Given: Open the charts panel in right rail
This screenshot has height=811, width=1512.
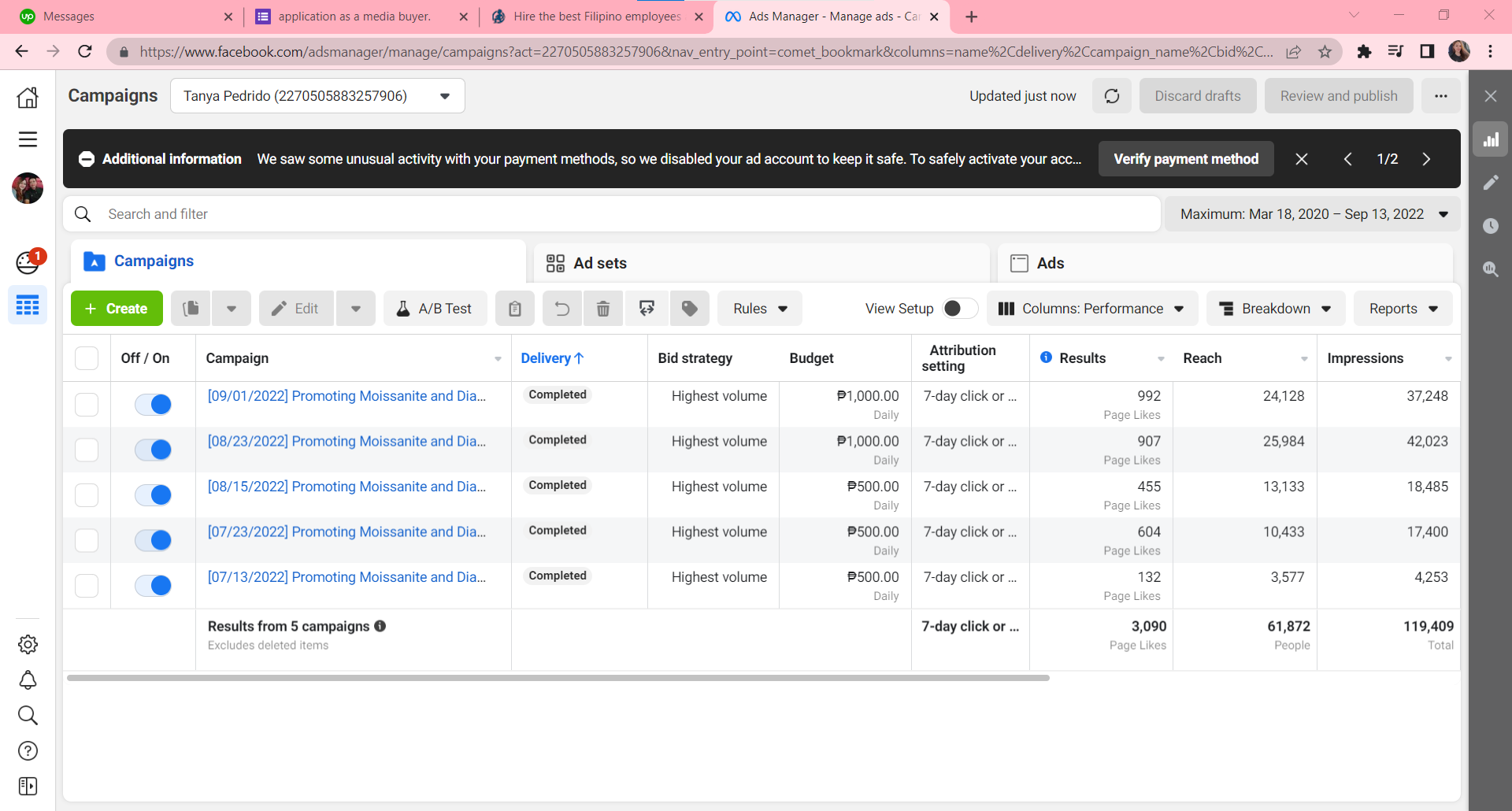Looking at the screenshot, I should (x=1491, y=140).
